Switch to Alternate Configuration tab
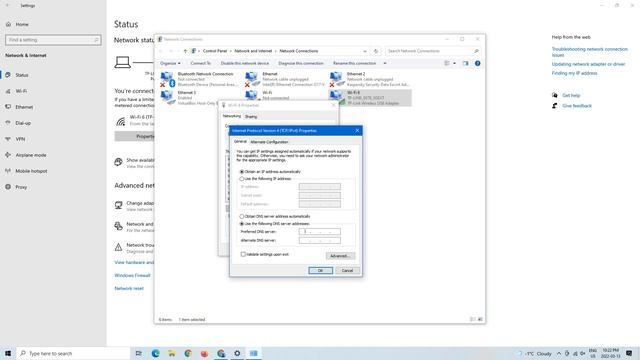640x360 pixels. pos(269,142)
